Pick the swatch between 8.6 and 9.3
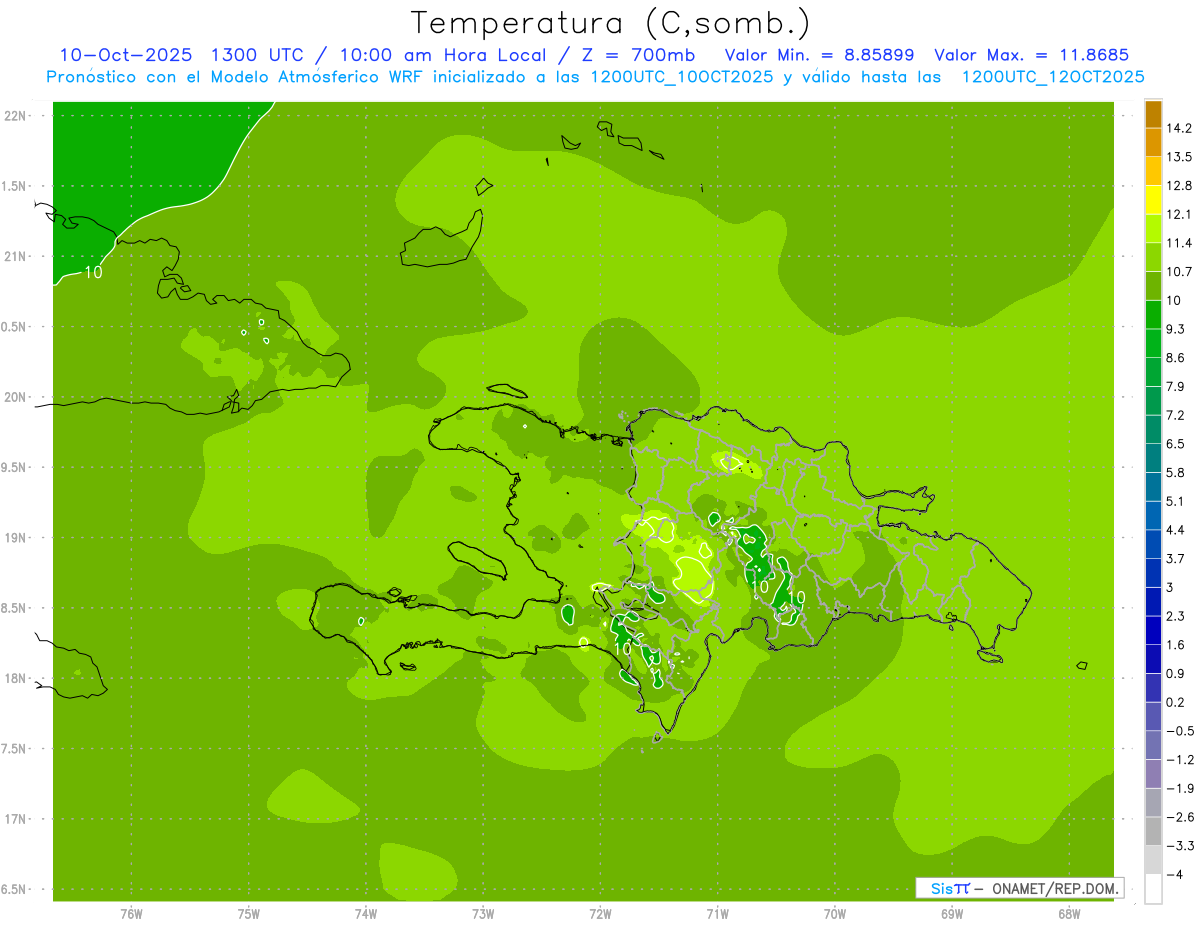The height and width of the screenshot is (927, 1200). [x=1153, y=343]
